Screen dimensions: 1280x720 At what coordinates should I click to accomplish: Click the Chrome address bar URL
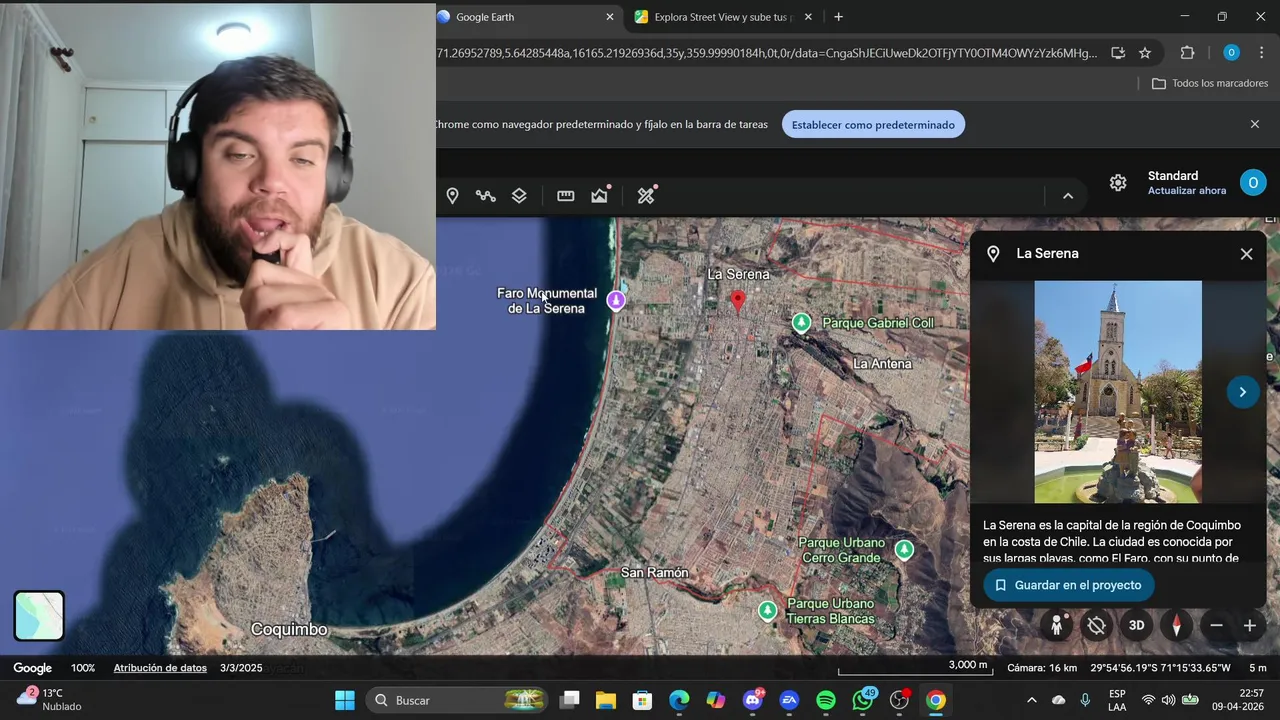(x=767, y=53)
